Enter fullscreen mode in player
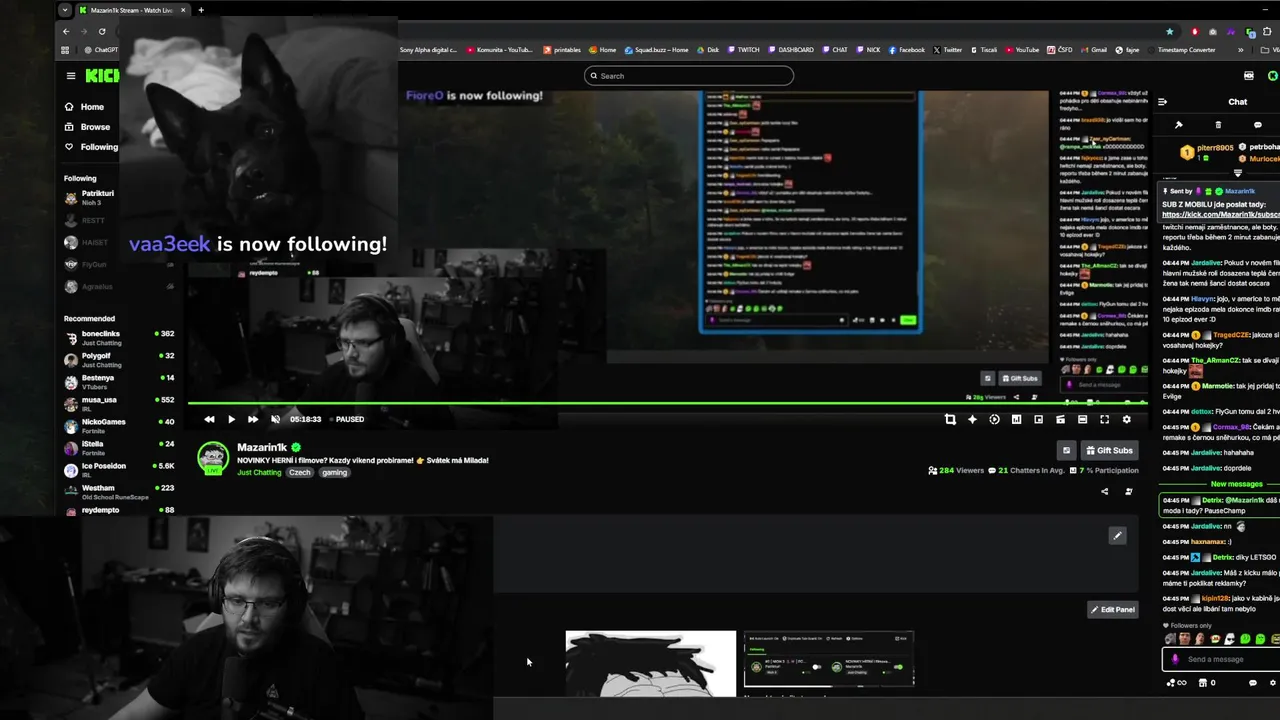1280x720 pixels. [x=1104, y=420]
